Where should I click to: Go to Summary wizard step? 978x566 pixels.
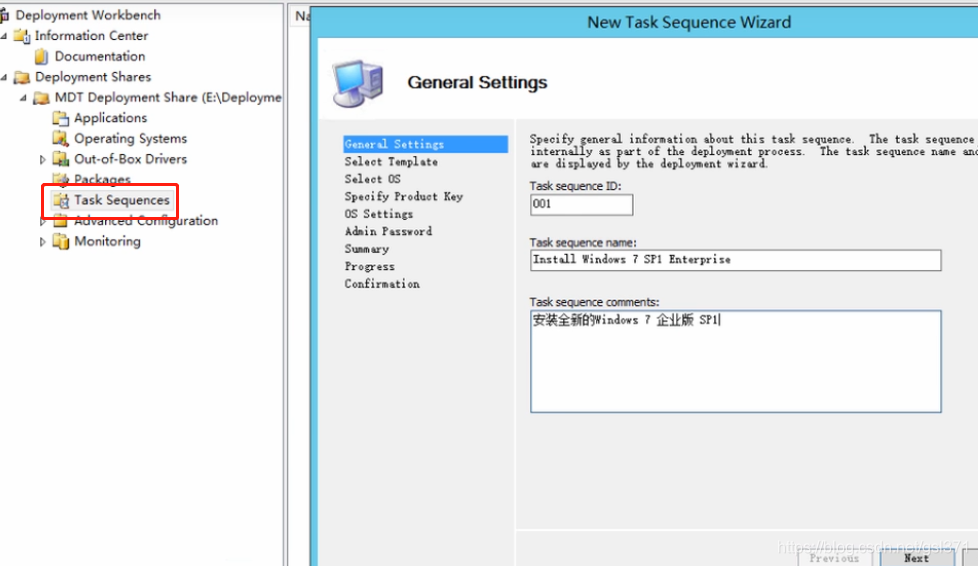pyautogui.click(x=367, y=249)
